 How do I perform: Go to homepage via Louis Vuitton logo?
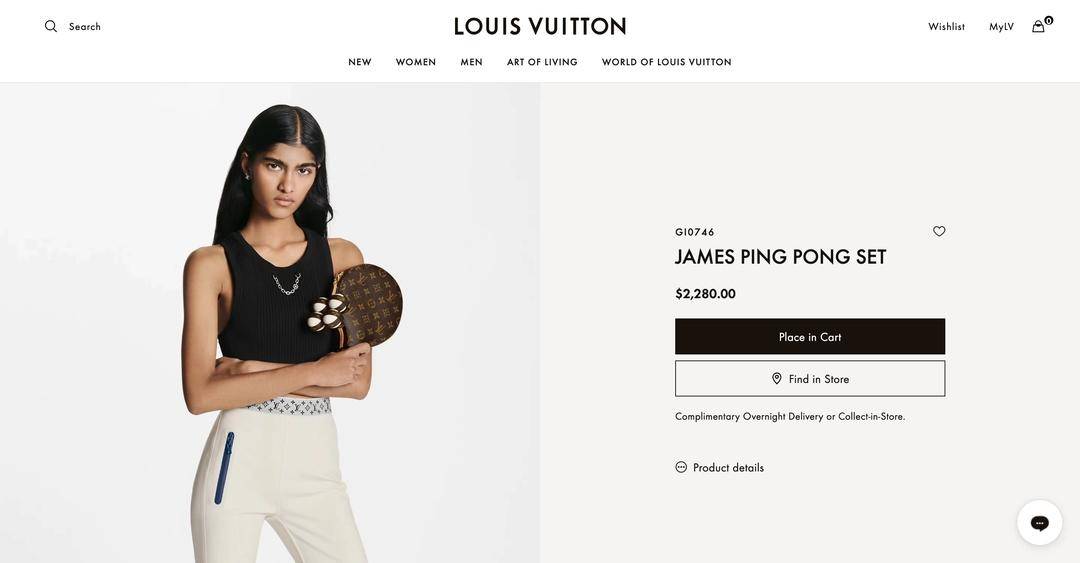click(x=540, y=26)
